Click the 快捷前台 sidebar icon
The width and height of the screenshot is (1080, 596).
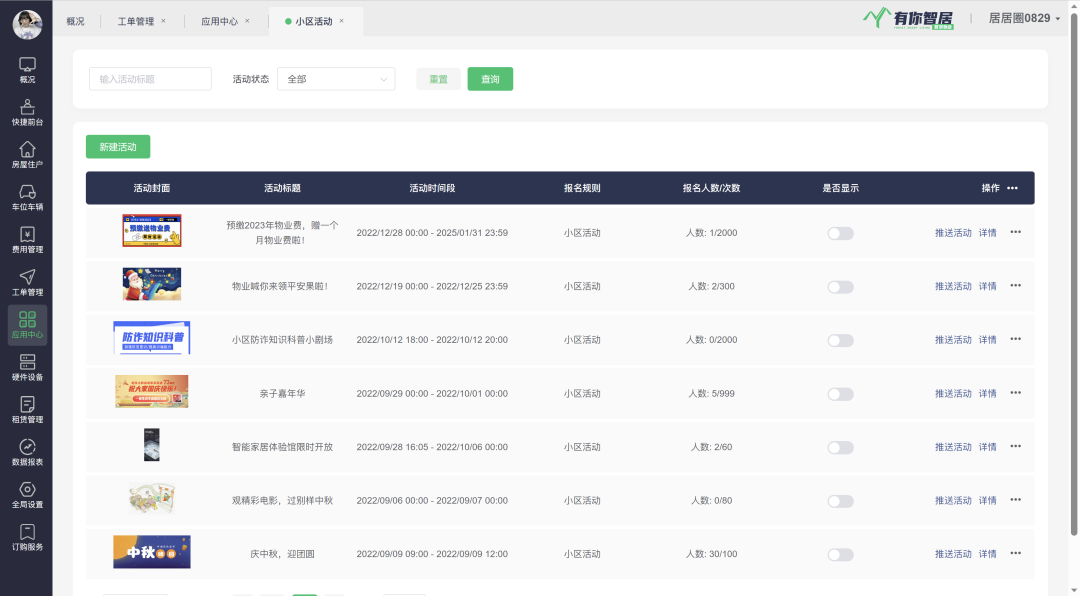click(27, 112)
